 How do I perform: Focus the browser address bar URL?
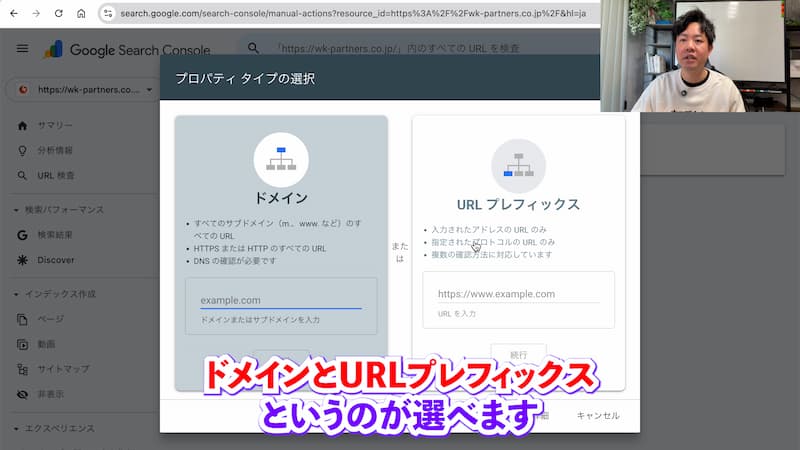[353, 13]
